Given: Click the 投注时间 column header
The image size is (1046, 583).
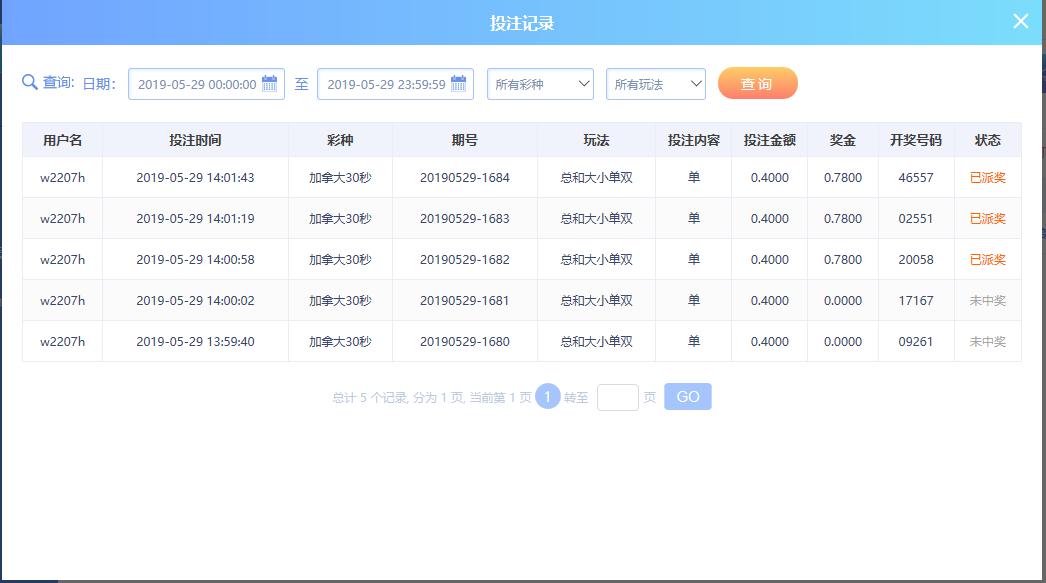Looking at the screenshot, I should coord(195,140).
